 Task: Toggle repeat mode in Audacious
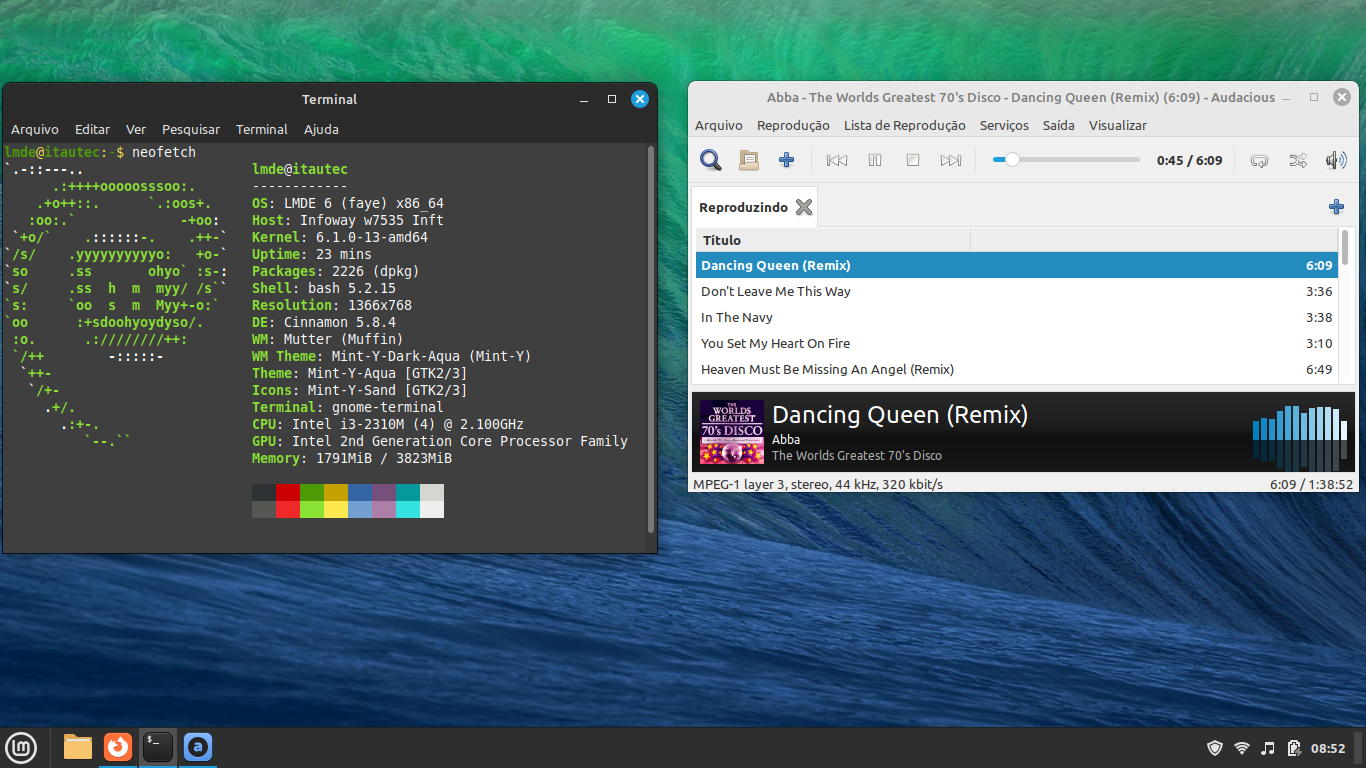1260,160
